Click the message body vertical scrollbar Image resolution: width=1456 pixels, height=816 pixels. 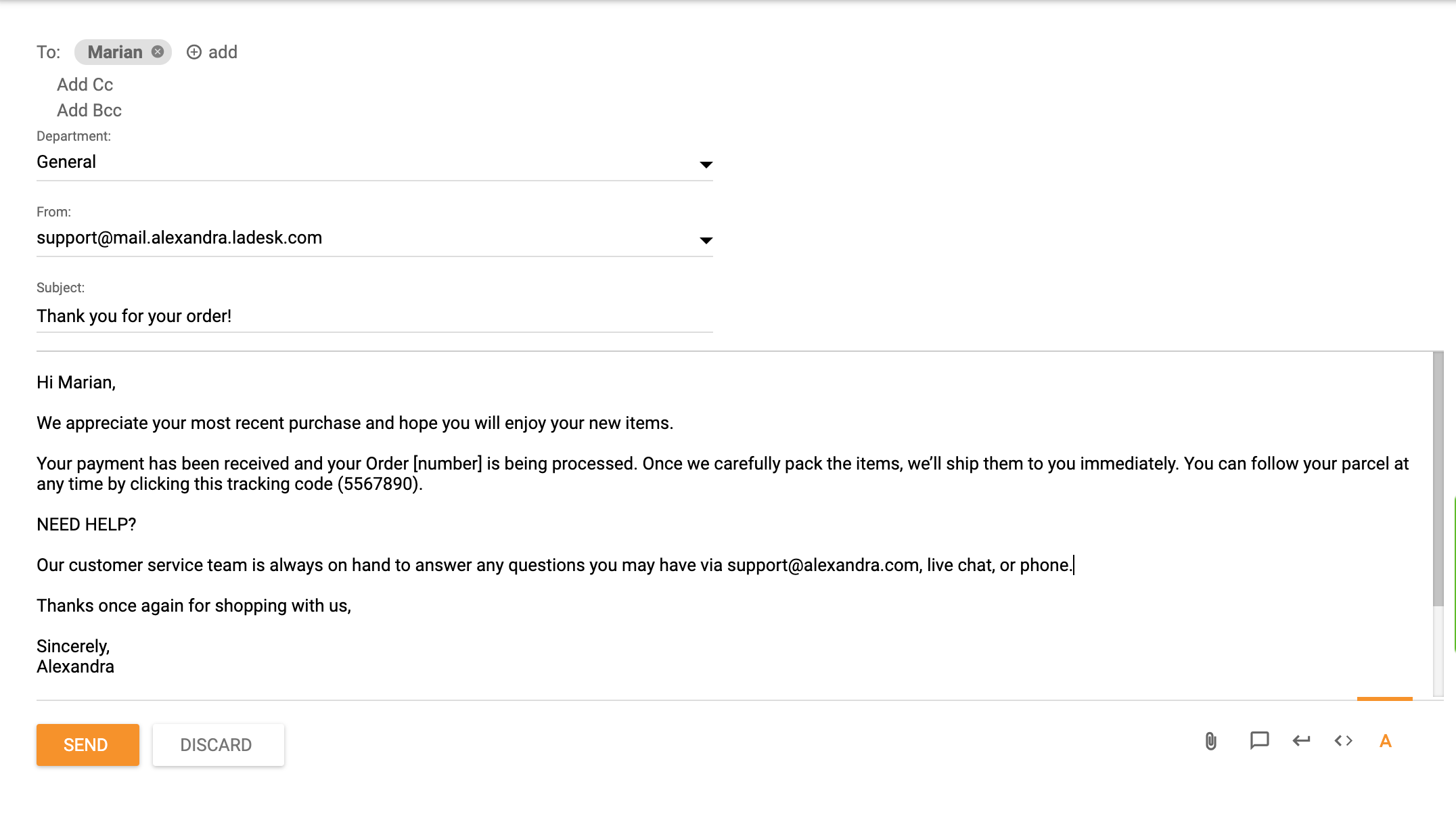coord(1438,479)
